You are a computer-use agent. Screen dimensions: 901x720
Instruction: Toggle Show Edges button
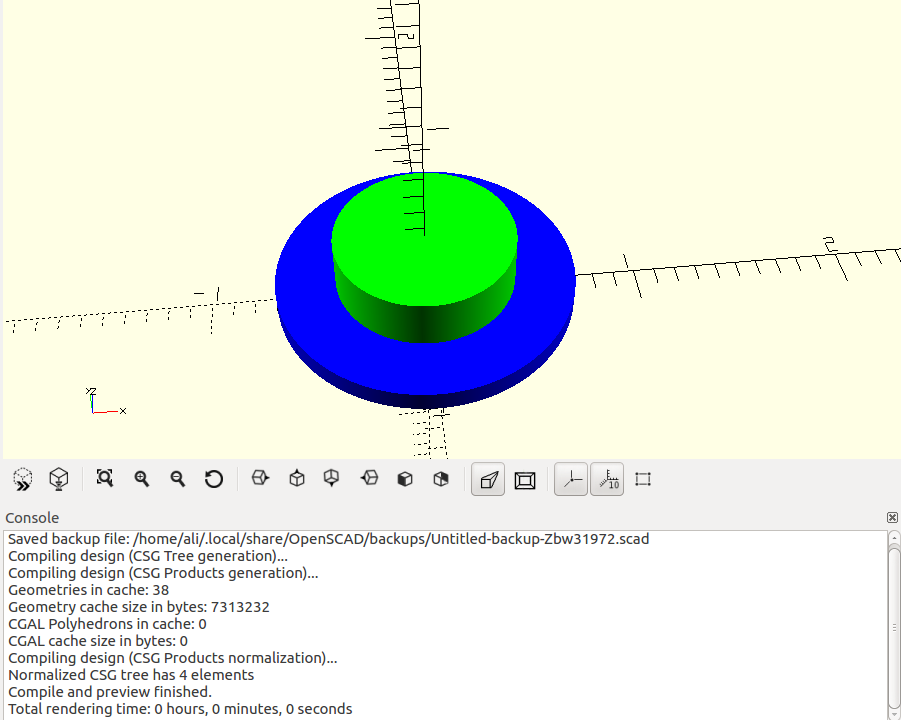click(643, 479)
